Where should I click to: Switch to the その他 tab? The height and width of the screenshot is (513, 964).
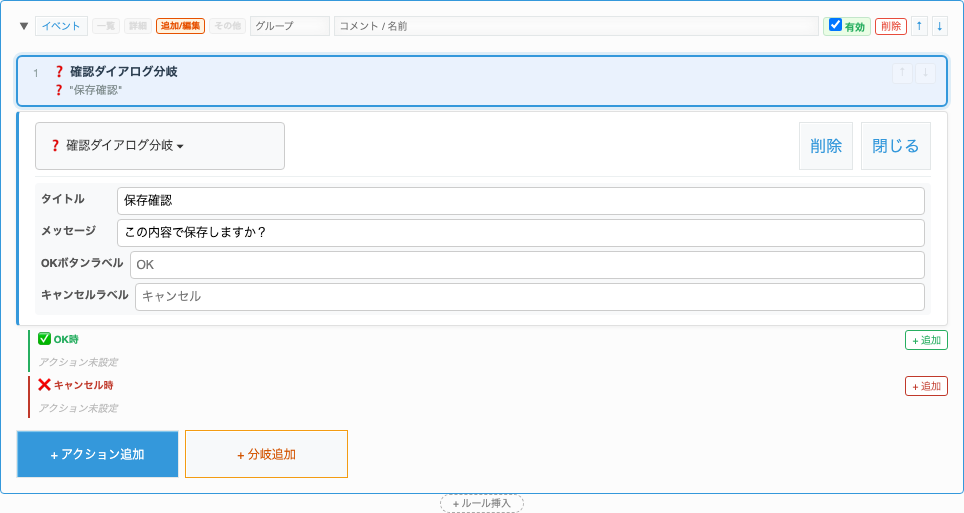pos(227,26)
